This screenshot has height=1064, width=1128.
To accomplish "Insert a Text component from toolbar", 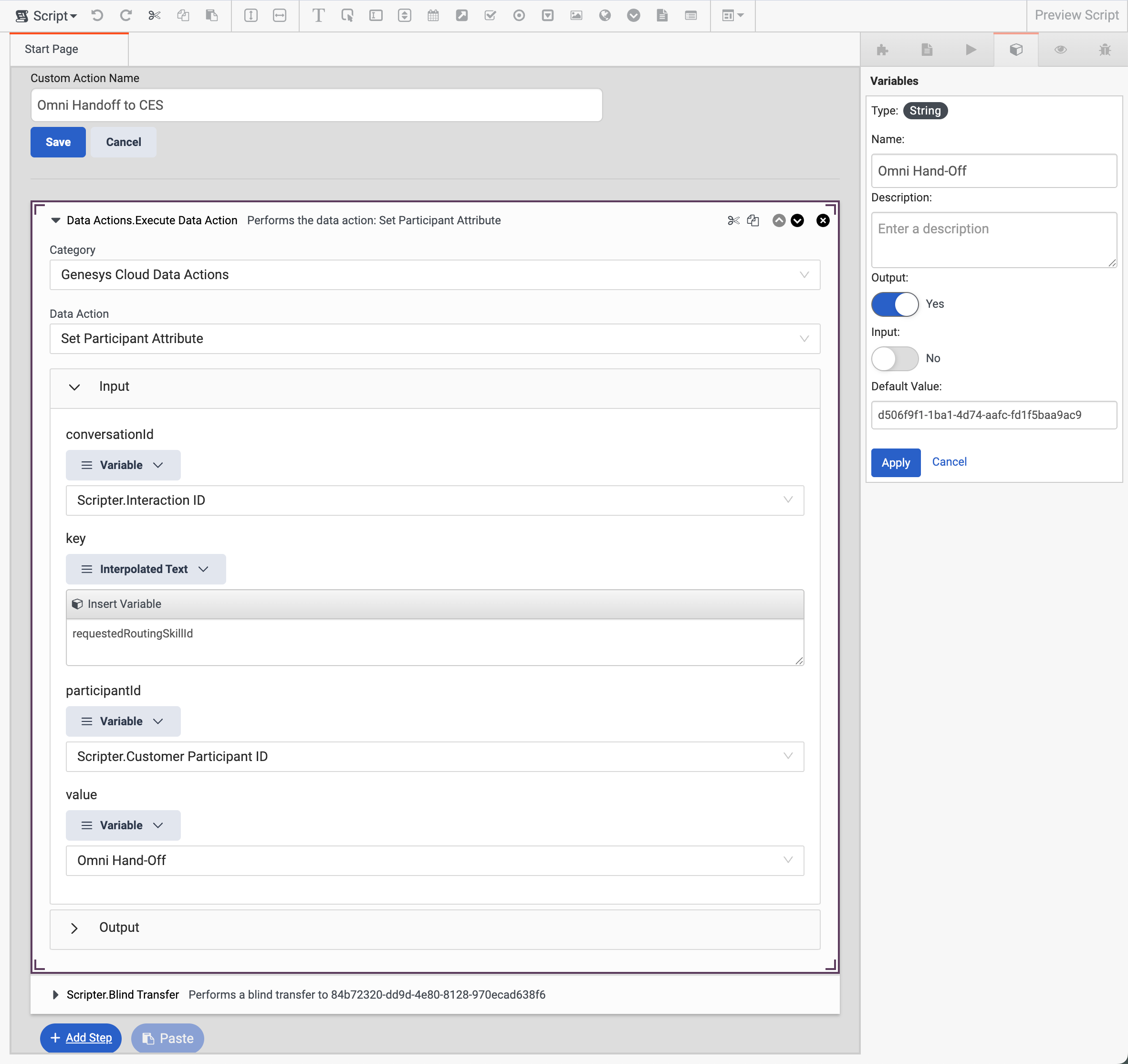I will [x=318, y=15].
